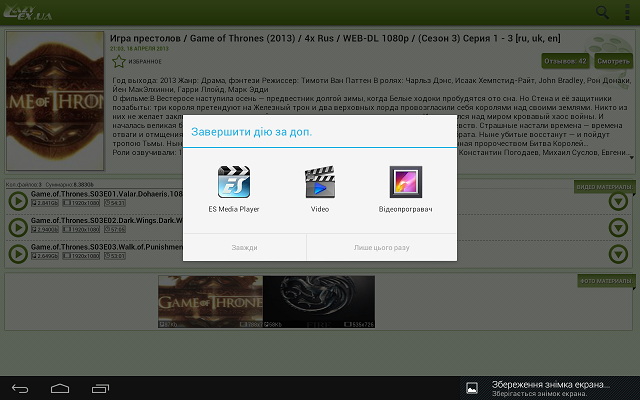
Task: Open Game of Thrones logo photo thumbnail
Action: (211, 302)
